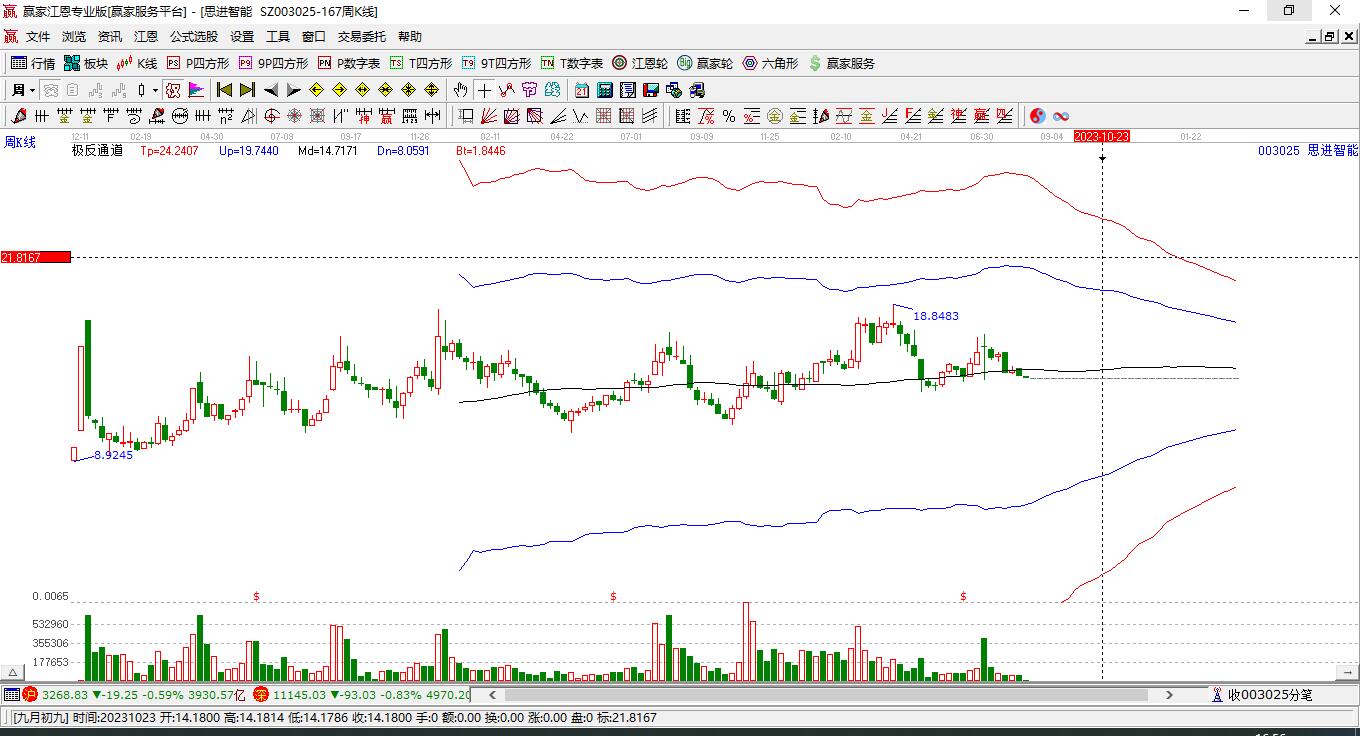Select the hand pan tool
This screenshot has width=1360, height=736.
point(460,90)
